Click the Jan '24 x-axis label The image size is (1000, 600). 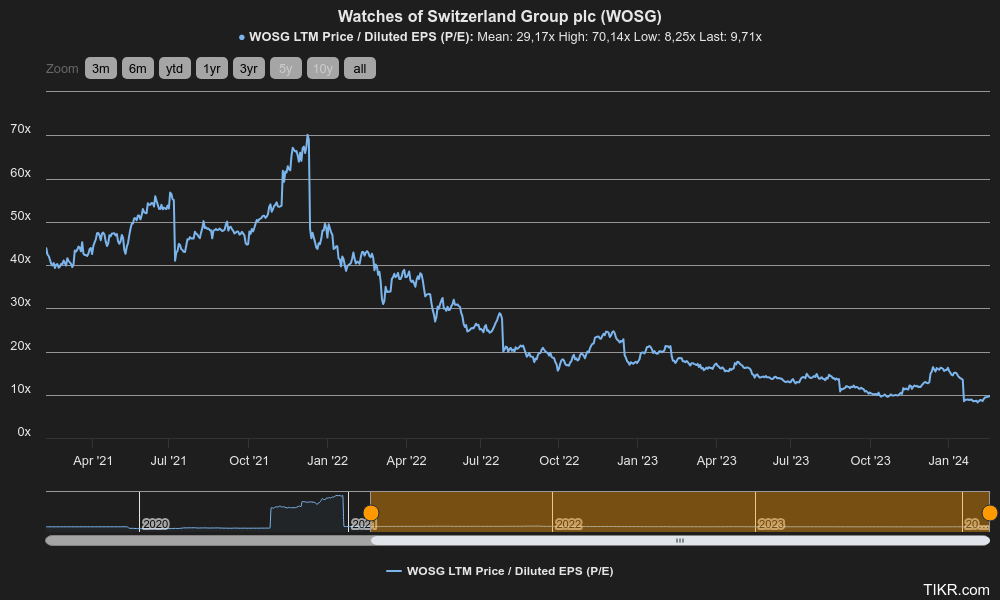click(948, 460)
